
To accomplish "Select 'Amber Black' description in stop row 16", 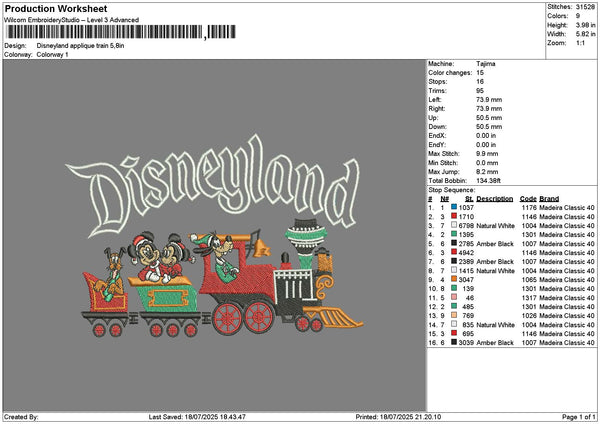I will pyautogui.click(x=495, y=342).
